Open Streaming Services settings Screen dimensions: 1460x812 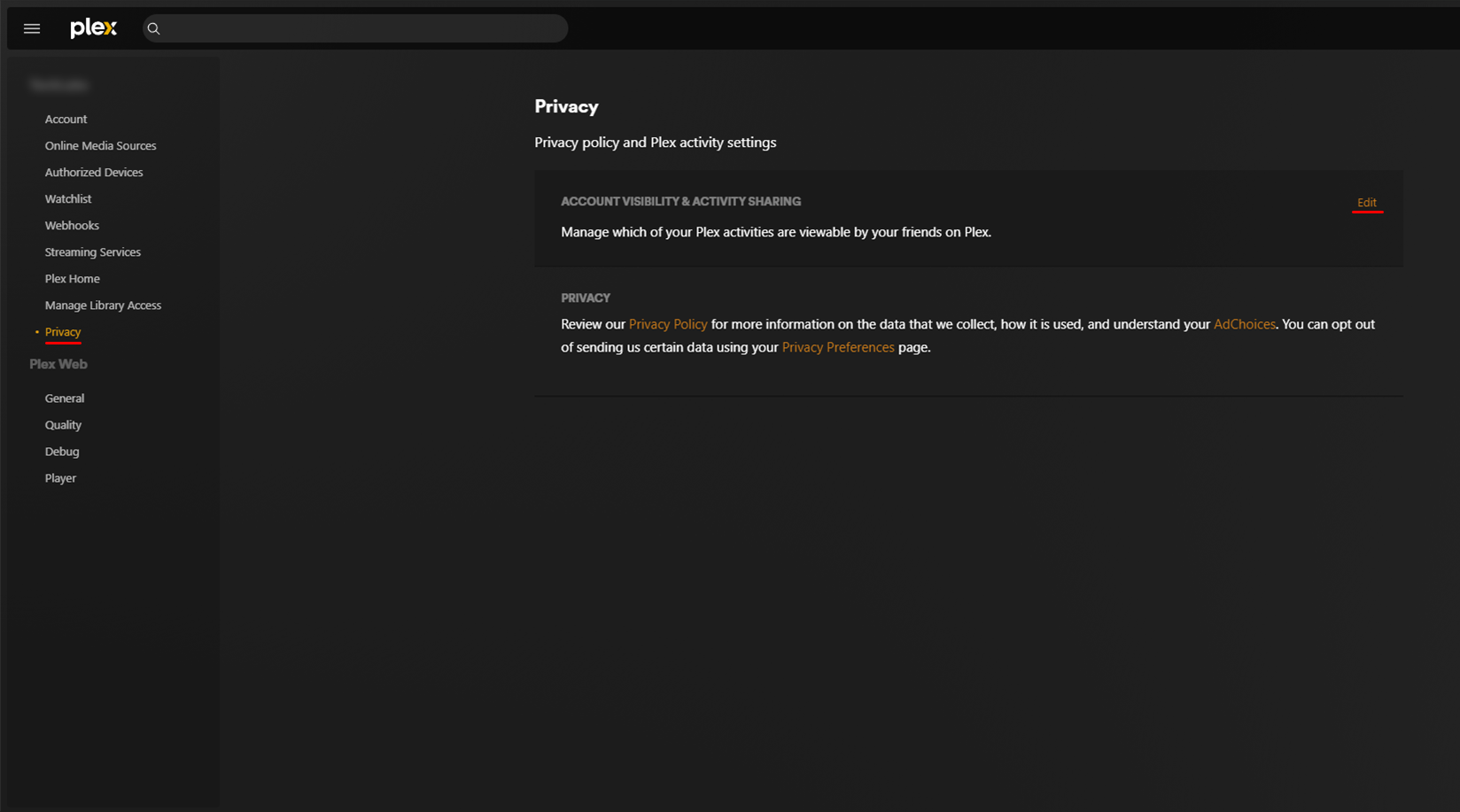click(92, 251)
